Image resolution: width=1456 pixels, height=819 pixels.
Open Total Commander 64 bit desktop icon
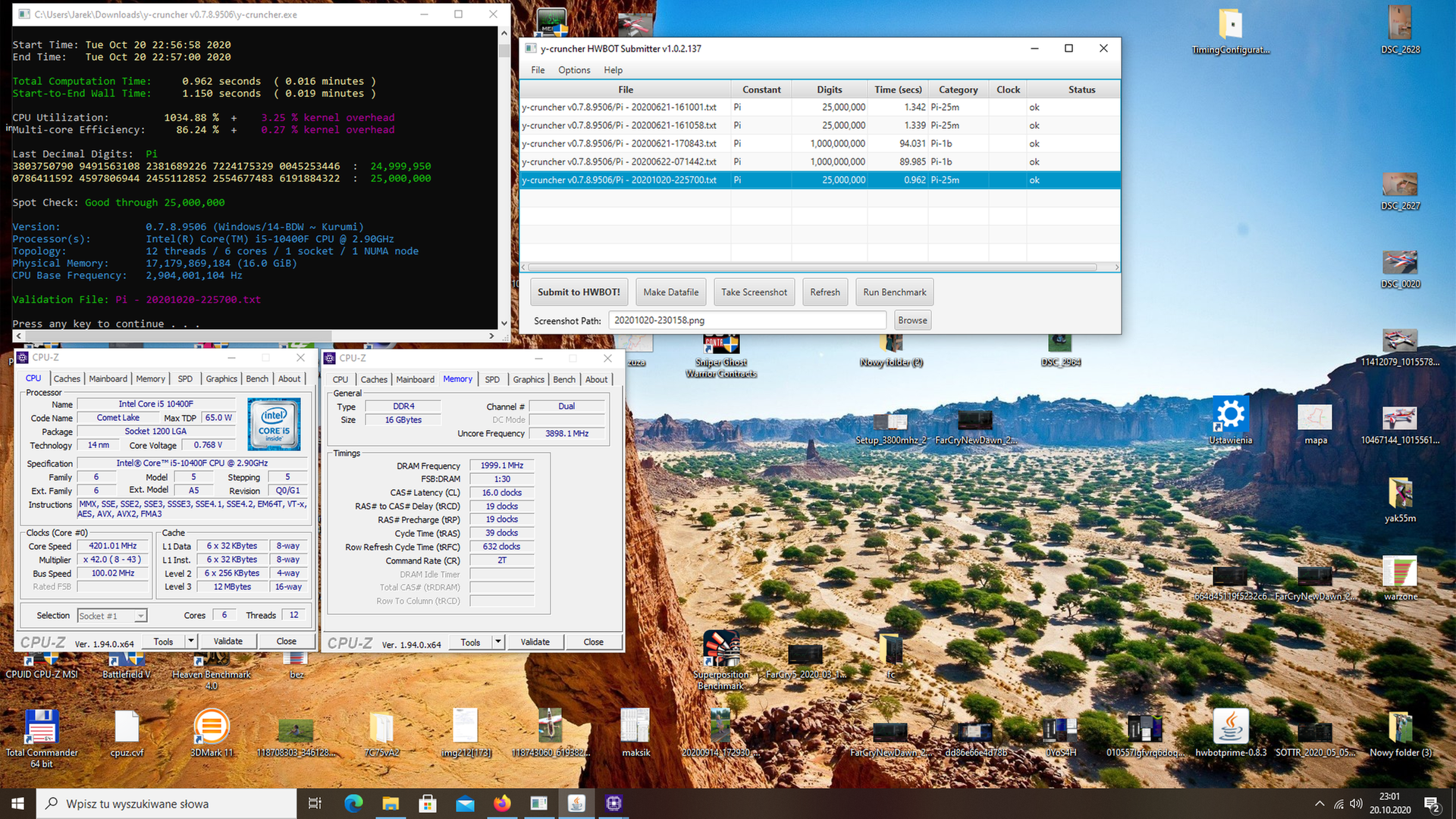pos(42,737)
